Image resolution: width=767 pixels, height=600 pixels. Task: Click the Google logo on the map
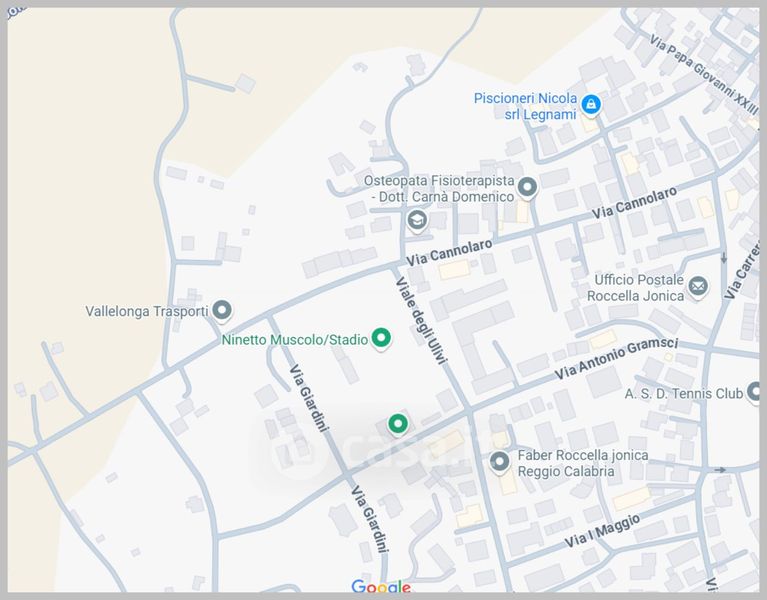[x=380, y=587]
